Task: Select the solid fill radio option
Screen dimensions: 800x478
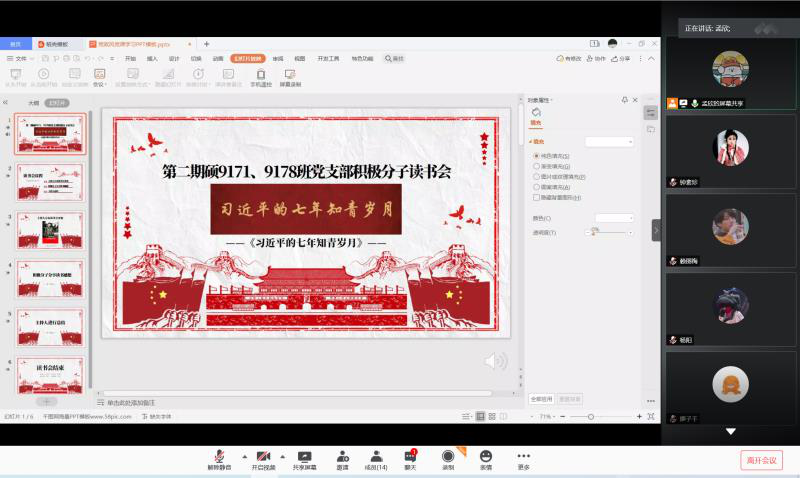Action: click(537, 156)
